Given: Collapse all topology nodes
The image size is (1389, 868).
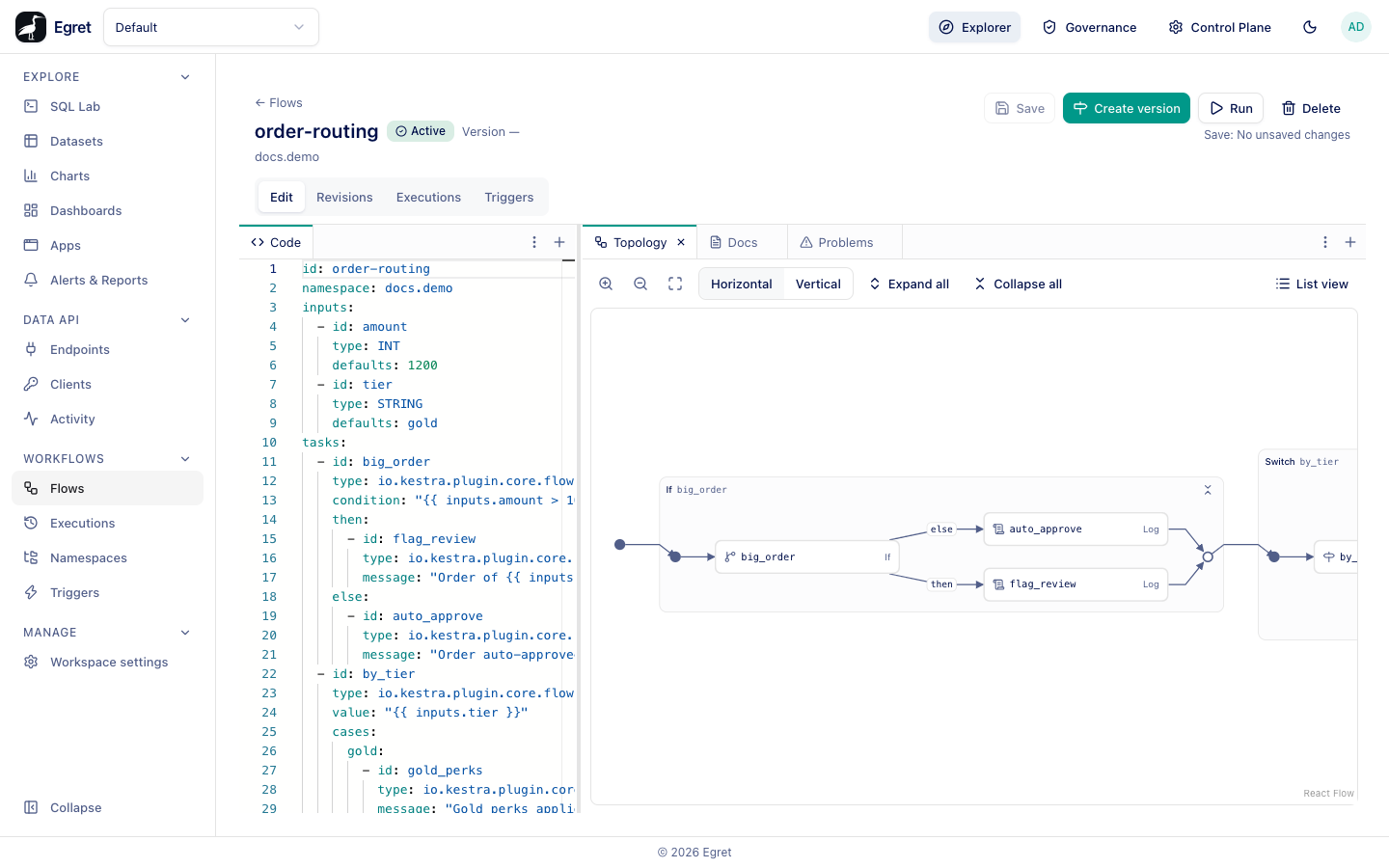Looking at the screenshot, I should click(x=1018, y=284).
